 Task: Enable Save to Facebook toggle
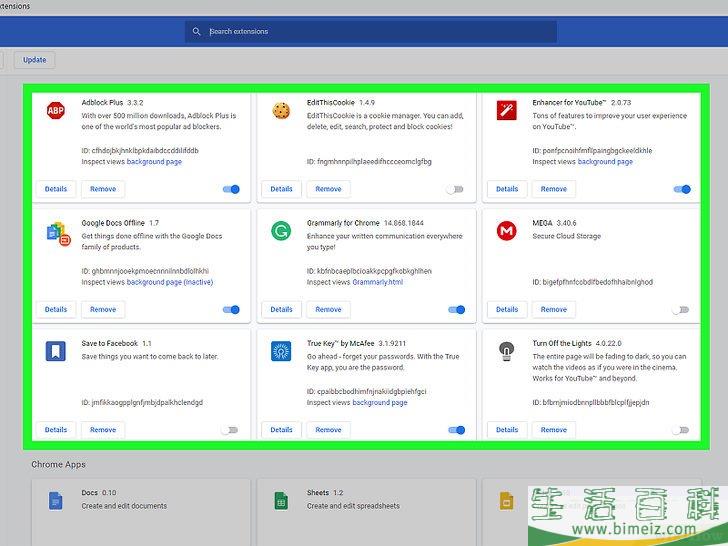click(230, 430)
